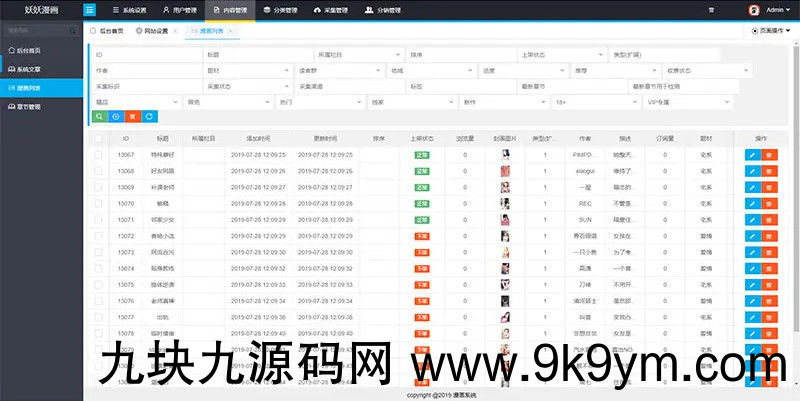
Task: Toggle the sidebar collapse hamburger icon
Action: click(x=90, y=11)
